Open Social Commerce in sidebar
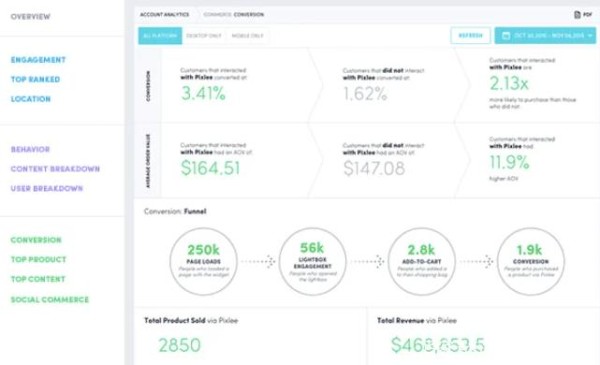Viewport: 600px width, 365px height. (50, 300)
